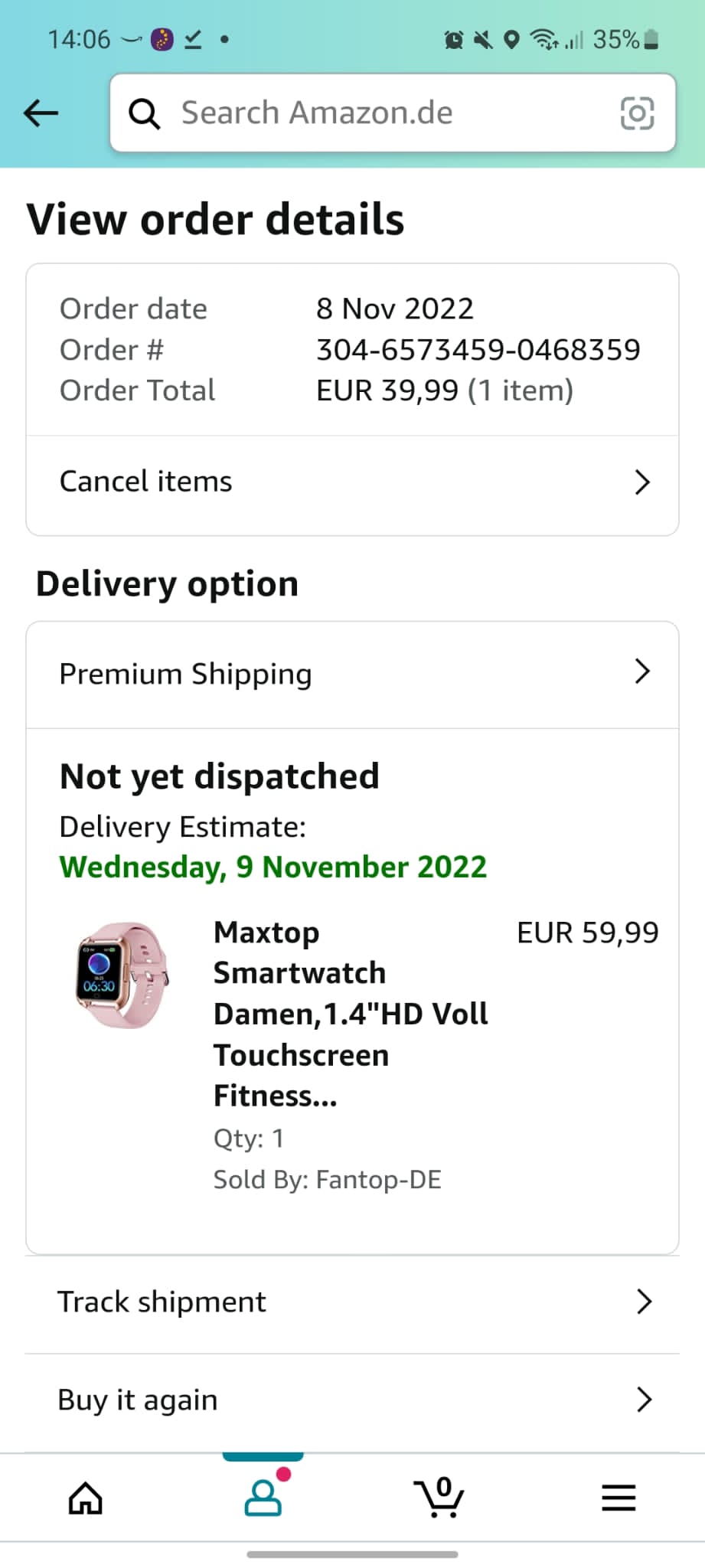The image size is (705, 1568).
Task: Open Track shipment
Action: coord(162,1302)
